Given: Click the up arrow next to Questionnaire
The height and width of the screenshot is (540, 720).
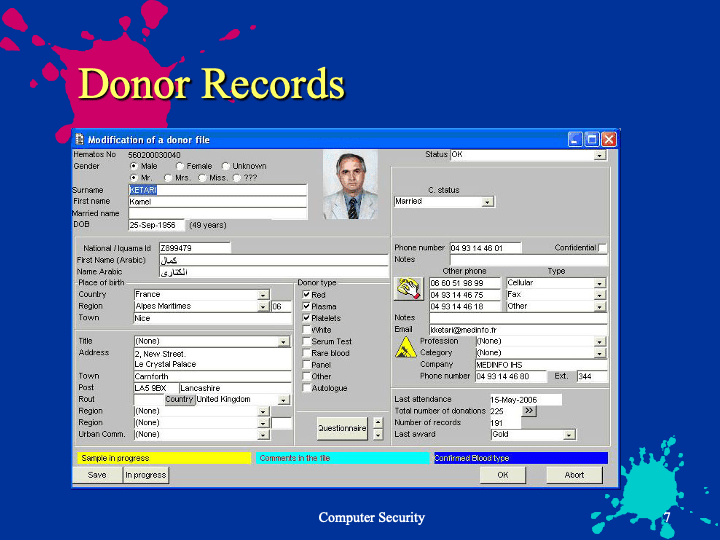Looking at the screenshot, I should [x=377, y=421].
